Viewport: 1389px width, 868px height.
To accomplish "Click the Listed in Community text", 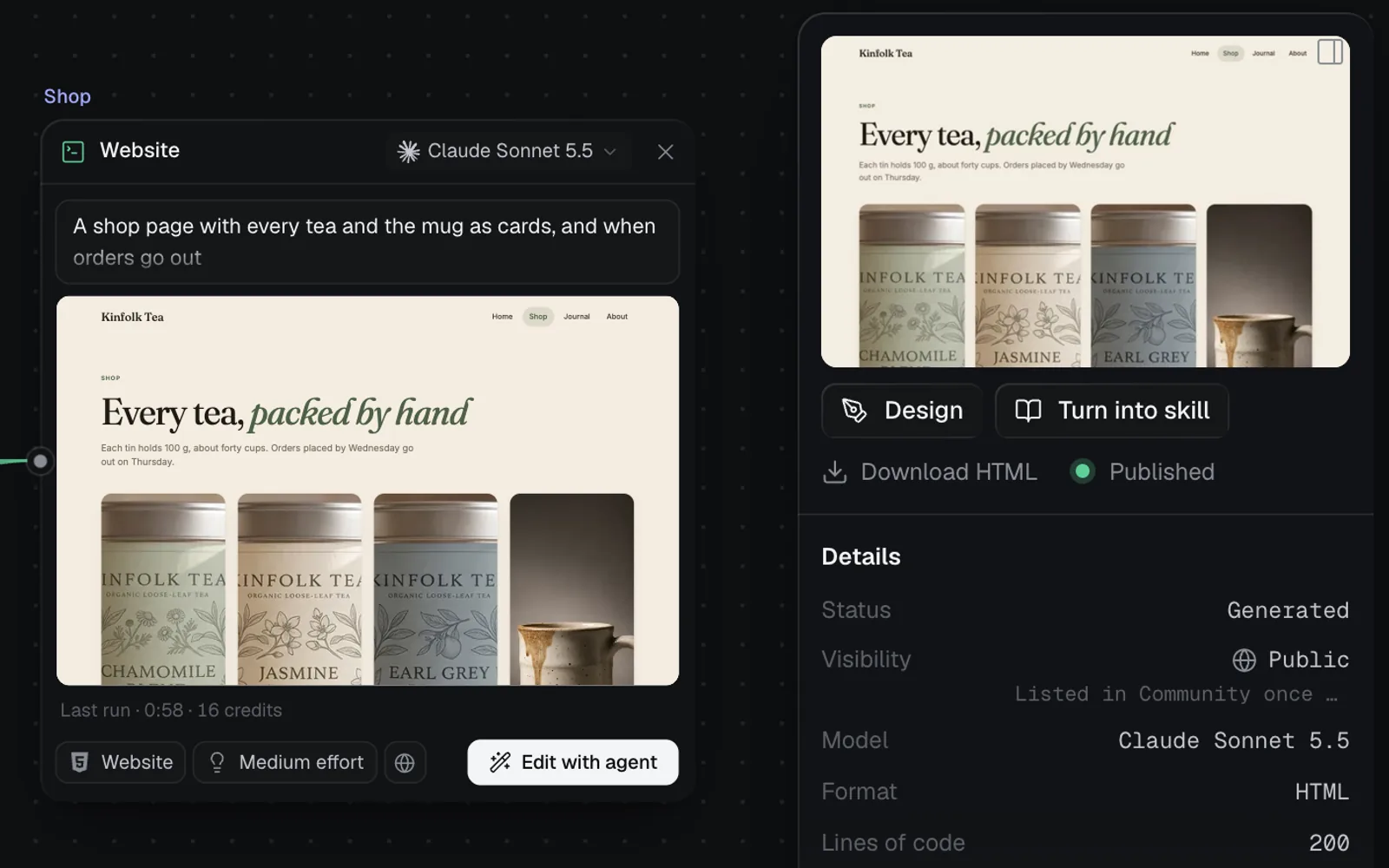I will pyautogui.click(x=1176, y=694).
